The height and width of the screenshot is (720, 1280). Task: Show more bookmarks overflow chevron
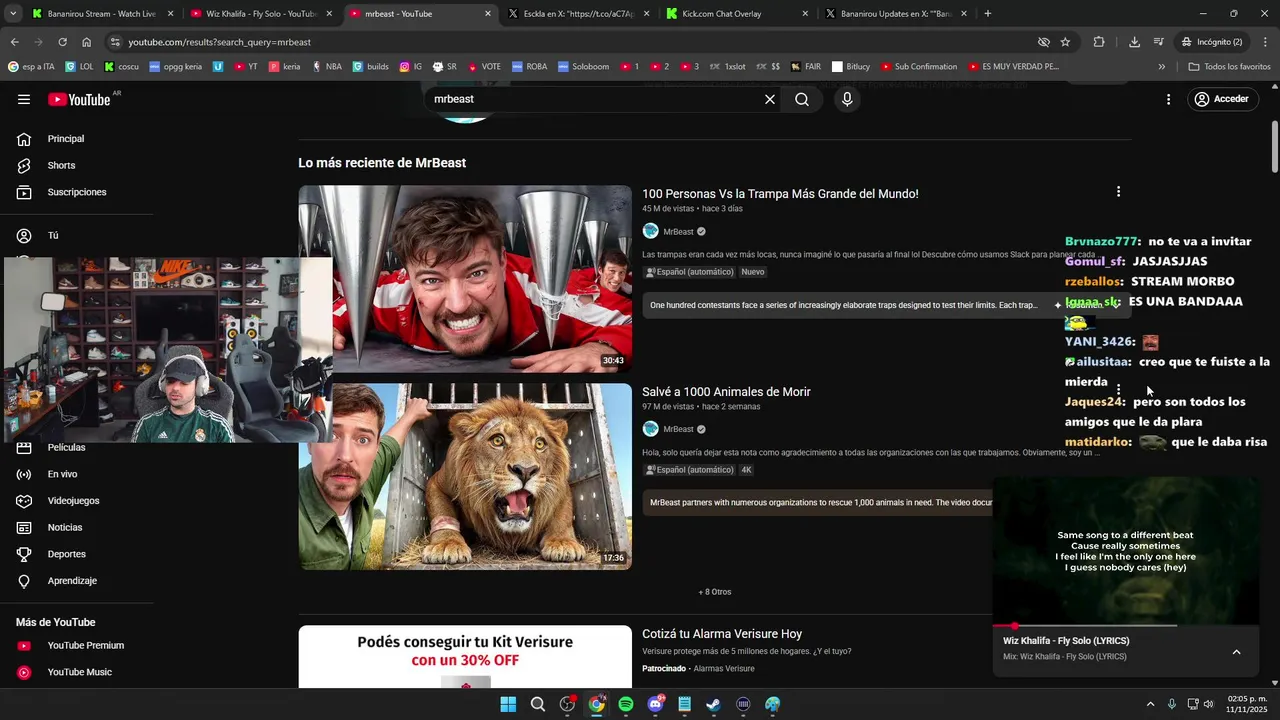(1161, 67)
